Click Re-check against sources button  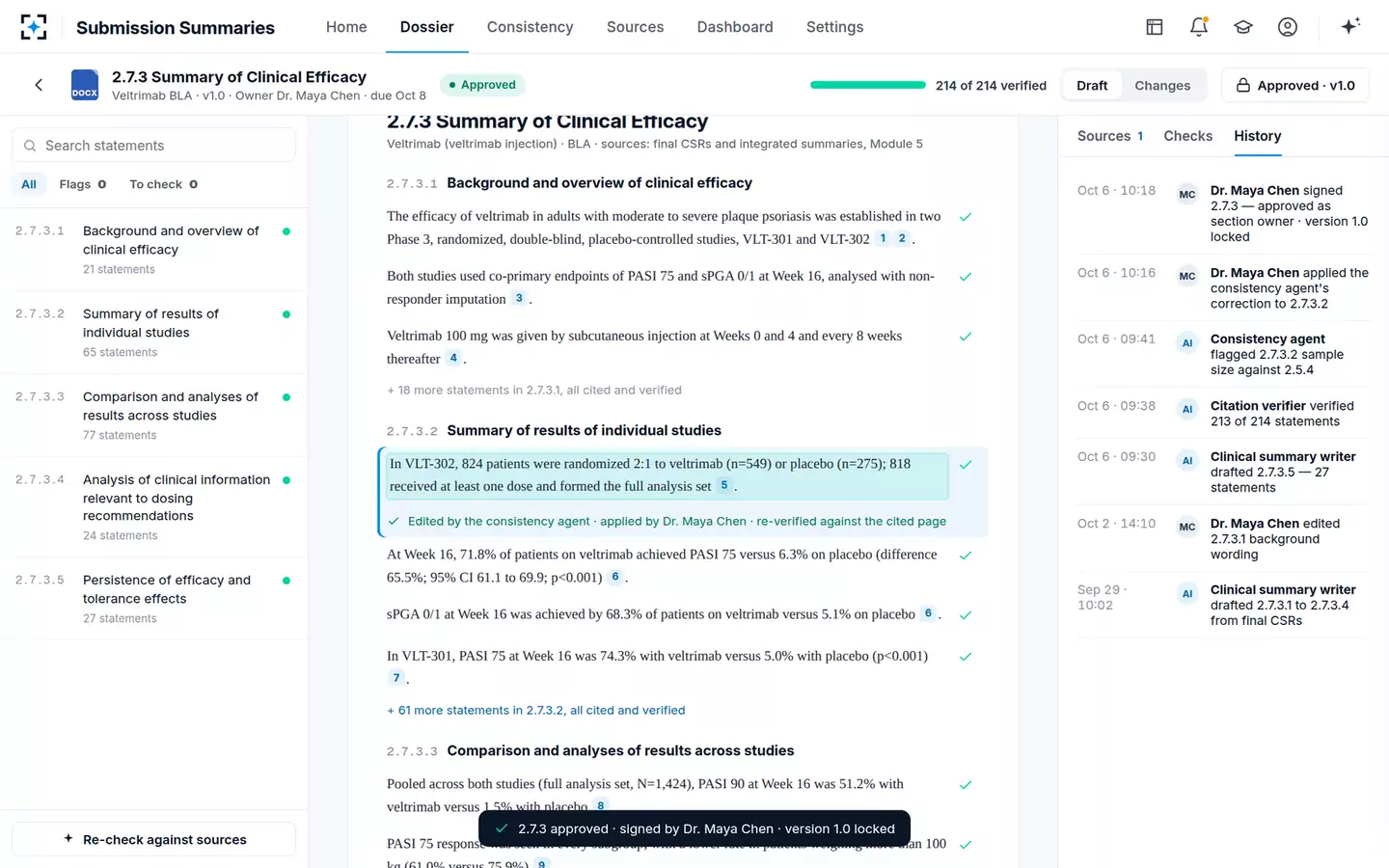(x=154, y=839)
